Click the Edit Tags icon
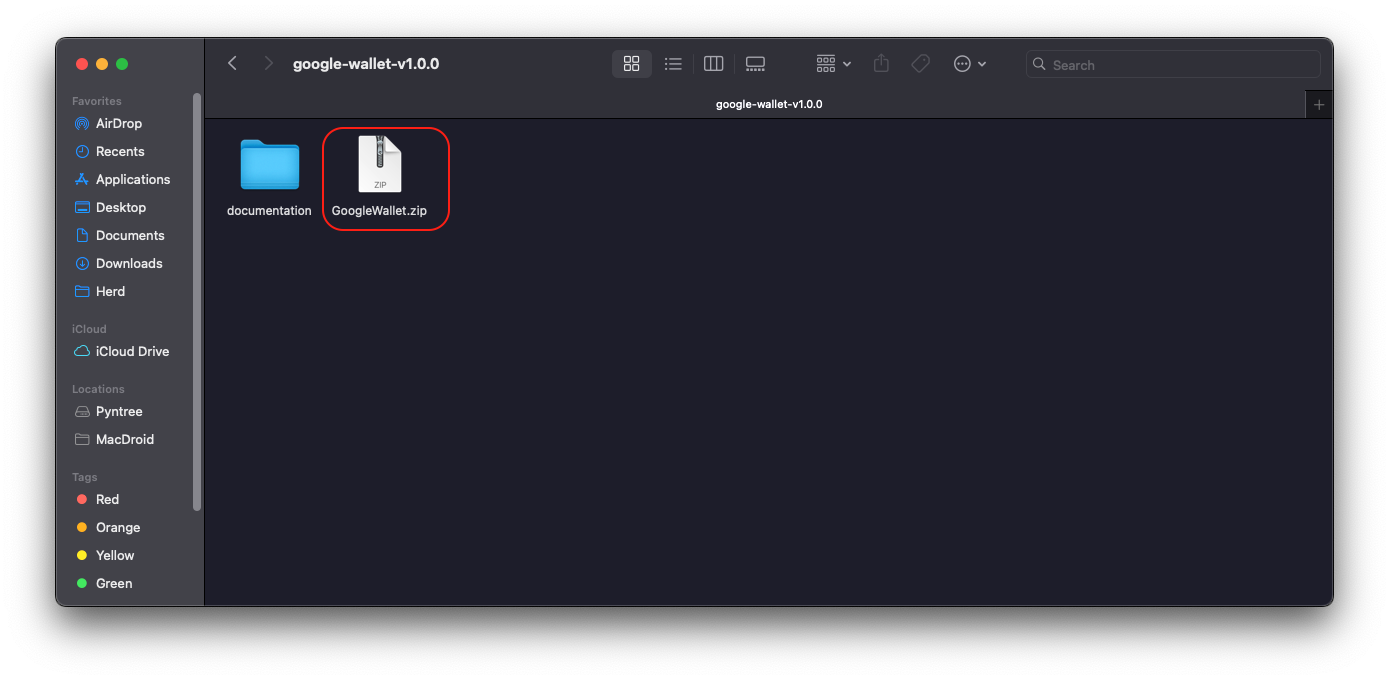This screenshot has height=680, width=1389. (x=920, y=64)
